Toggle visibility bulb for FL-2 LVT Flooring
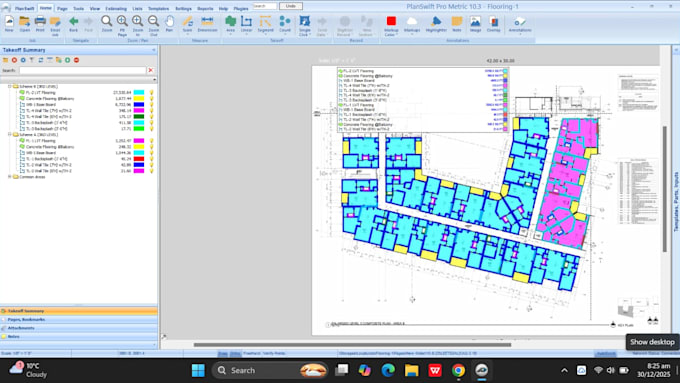Screen dimensions: 680x383 tap(152, 92)
